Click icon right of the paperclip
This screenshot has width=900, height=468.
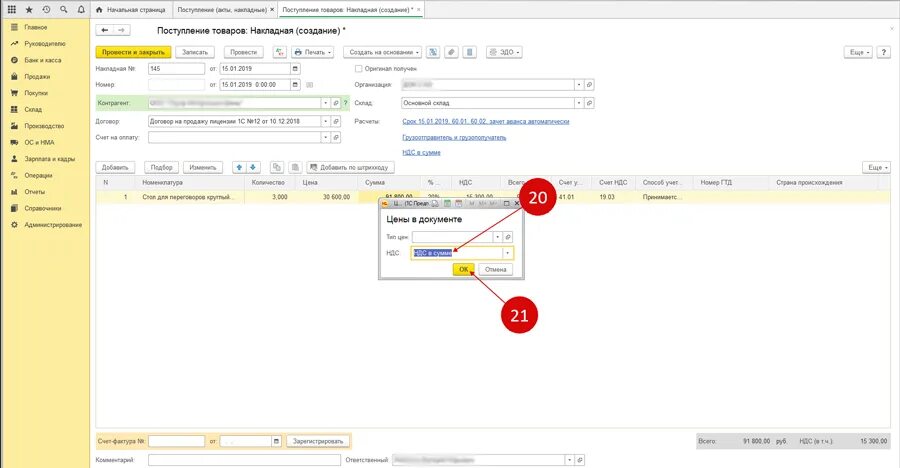(470, 52)
